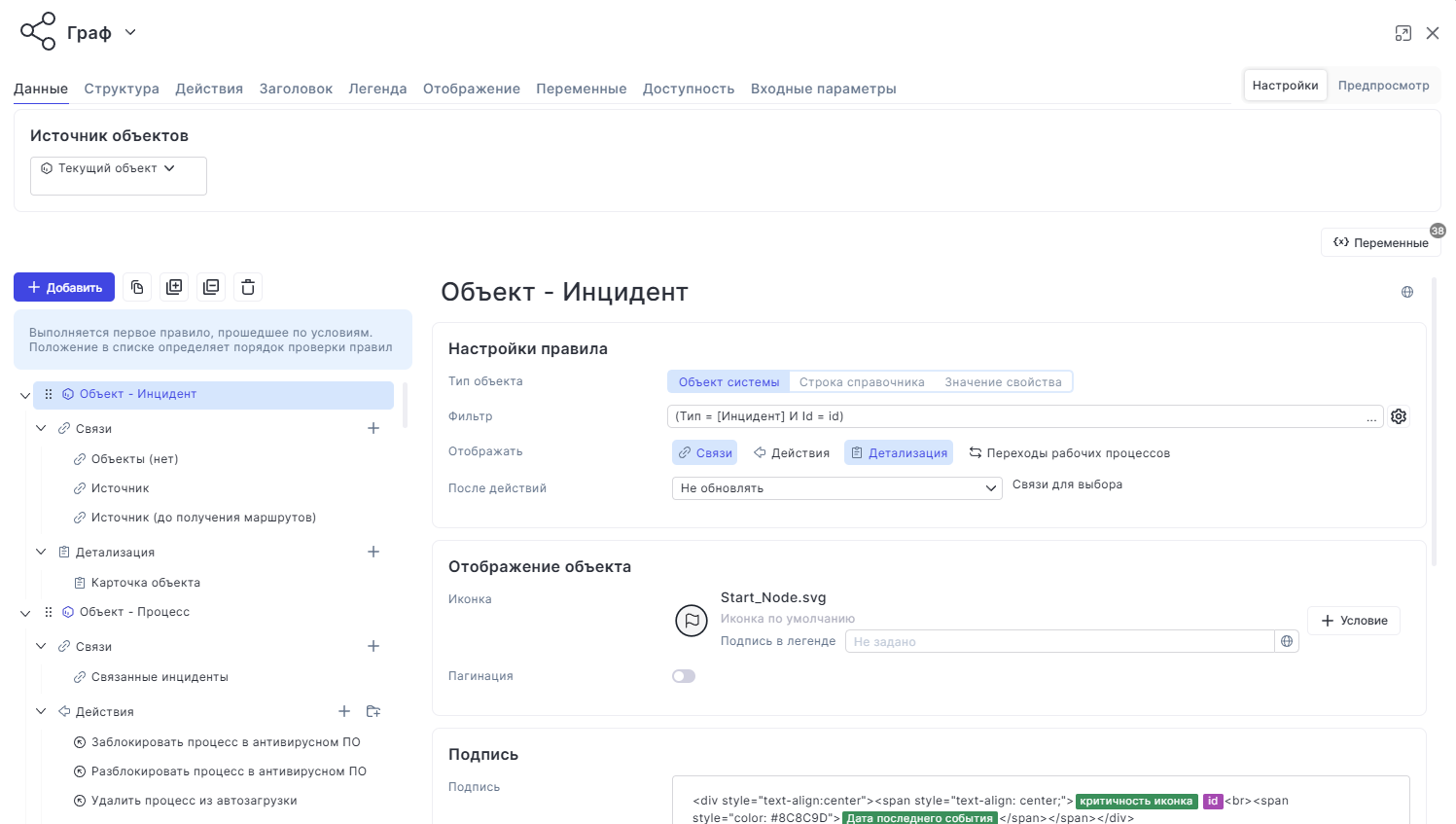Click the globe icon in the Подпись в легенде field
1456x824 pixels.
[1287, 641]
